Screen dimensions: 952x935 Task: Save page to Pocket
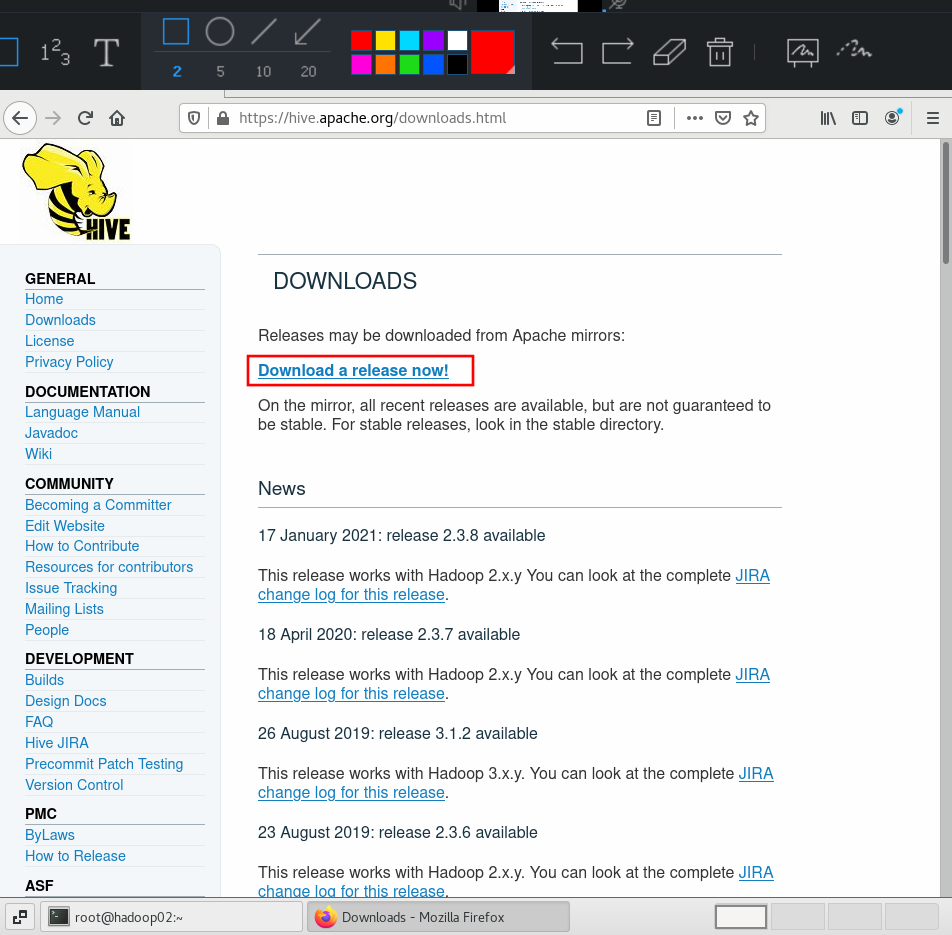(x=722, y=118)
